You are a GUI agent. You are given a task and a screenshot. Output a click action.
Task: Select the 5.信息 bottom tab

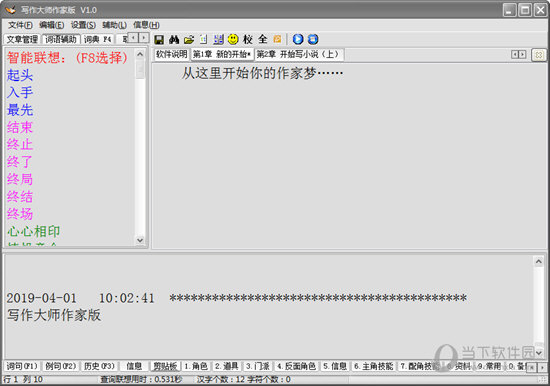[x=335, y=366]
